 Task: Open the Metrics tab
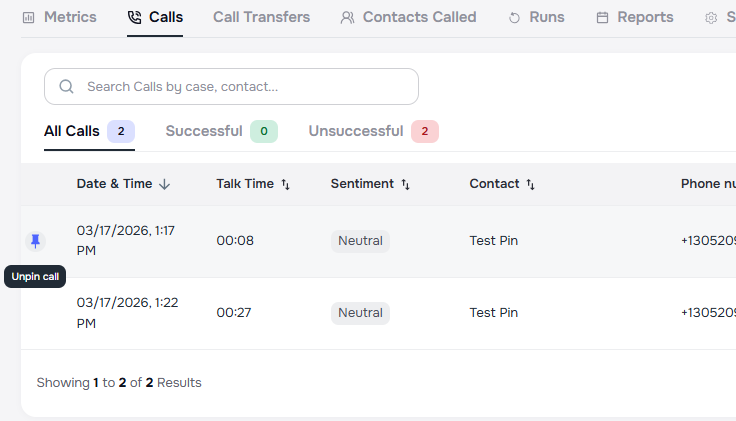[x=60, y=17]
